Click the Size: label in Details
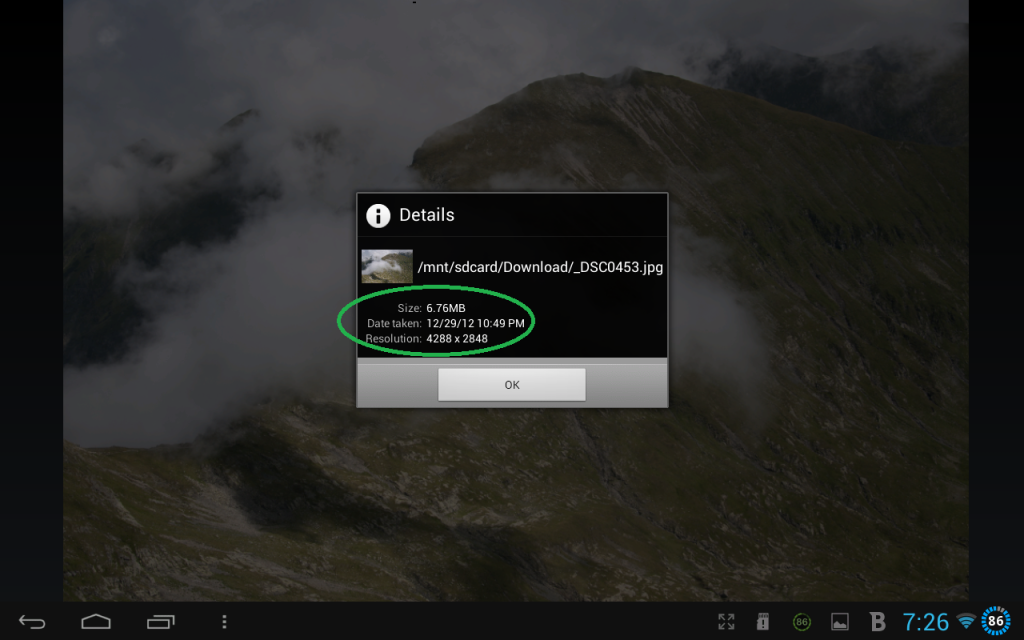 [409, 308]
